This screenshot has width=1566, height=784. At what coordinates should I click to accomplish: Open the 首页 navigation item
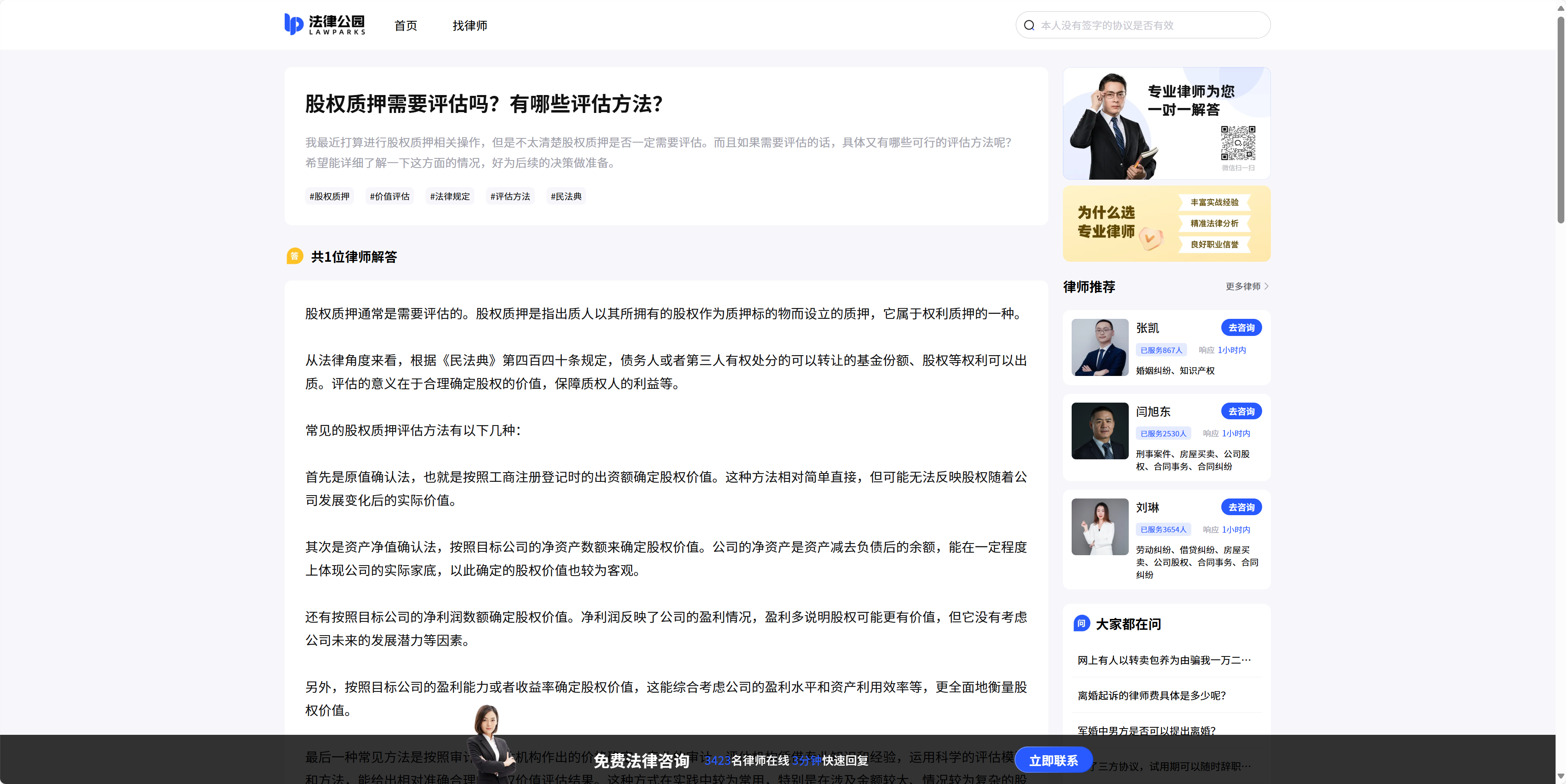point(406,25)
